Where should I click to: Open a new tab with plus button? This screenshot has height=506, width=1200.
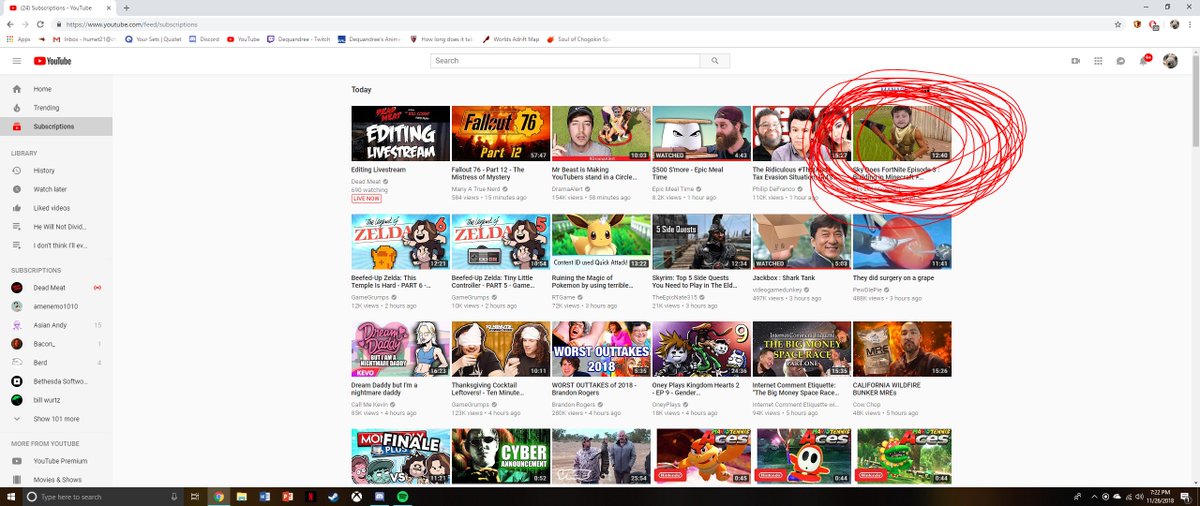[126, 7]
